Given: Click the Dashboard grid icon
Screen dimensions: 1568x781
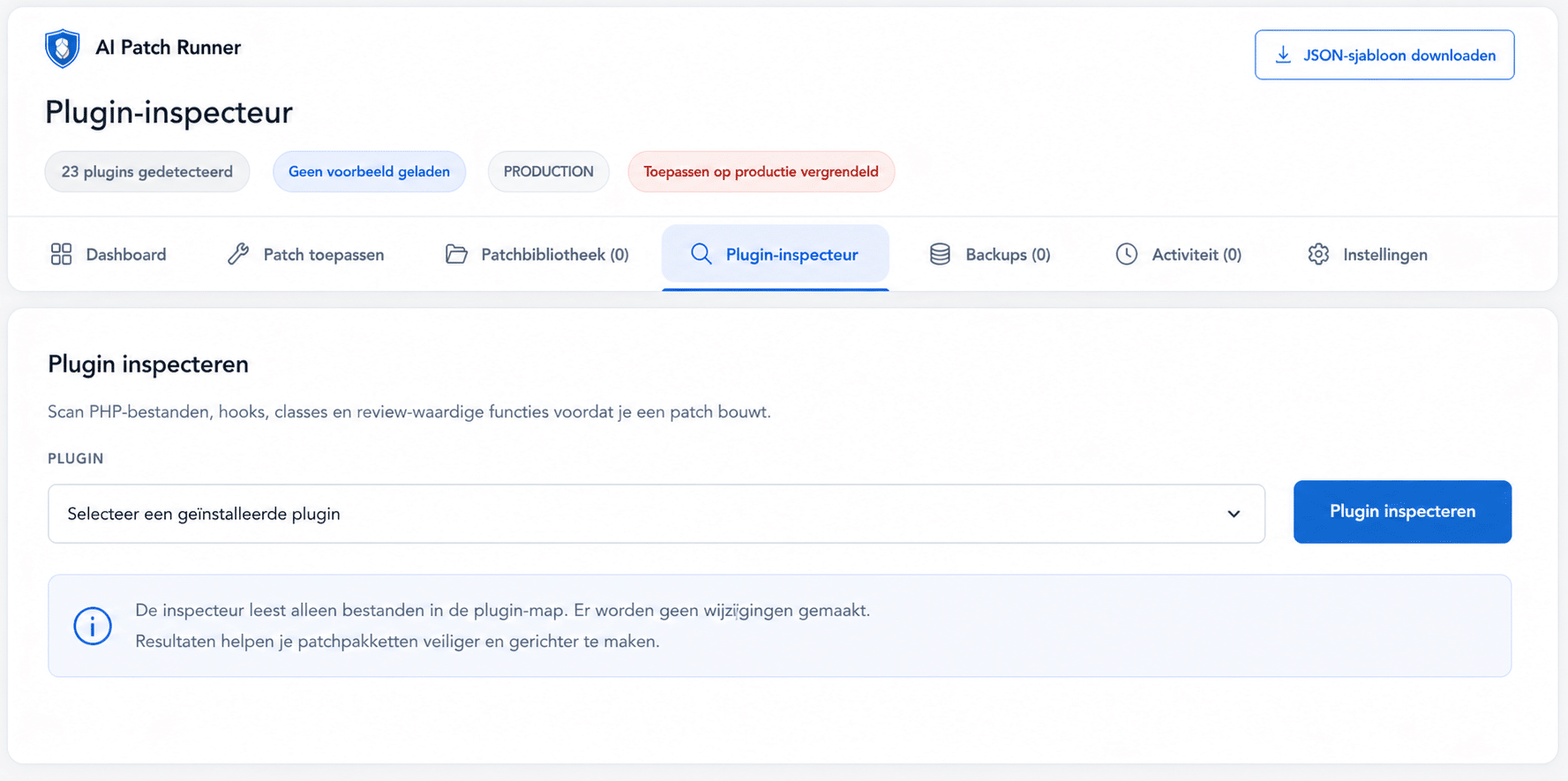Looking at the screenshot, I should (x=61, y=254).
